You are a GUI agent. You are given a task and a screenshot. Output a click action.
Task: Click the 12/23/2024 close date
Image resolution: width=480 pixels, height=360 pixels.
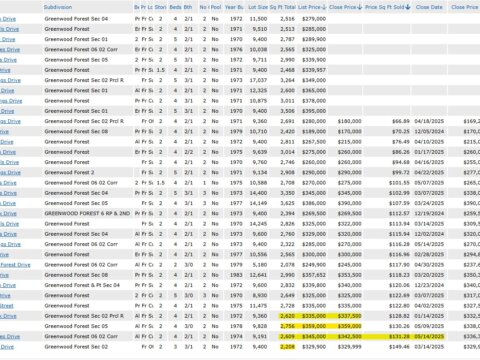429,285
